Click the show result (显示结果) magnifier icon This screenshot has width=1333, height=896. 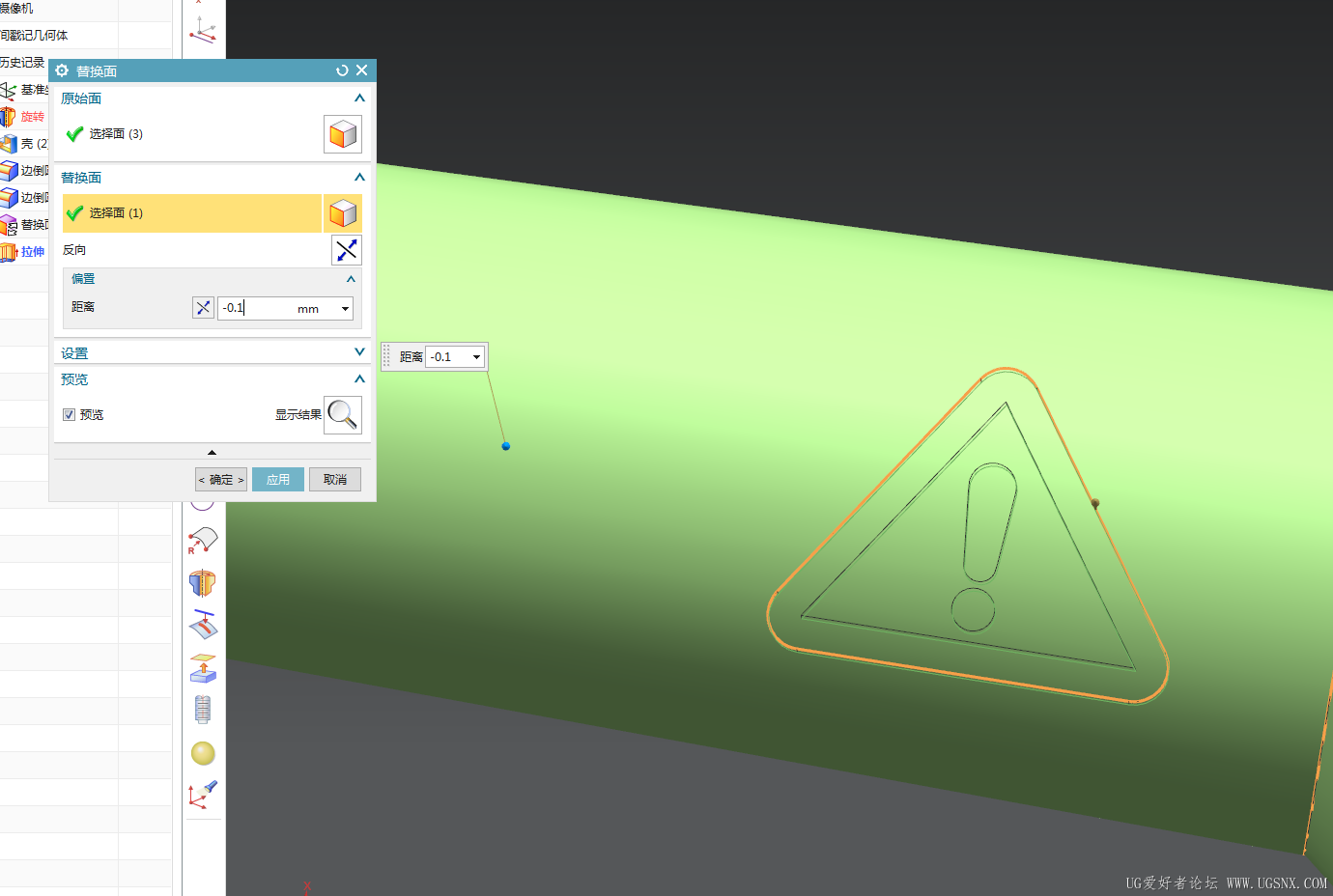[x=343, y=415]
